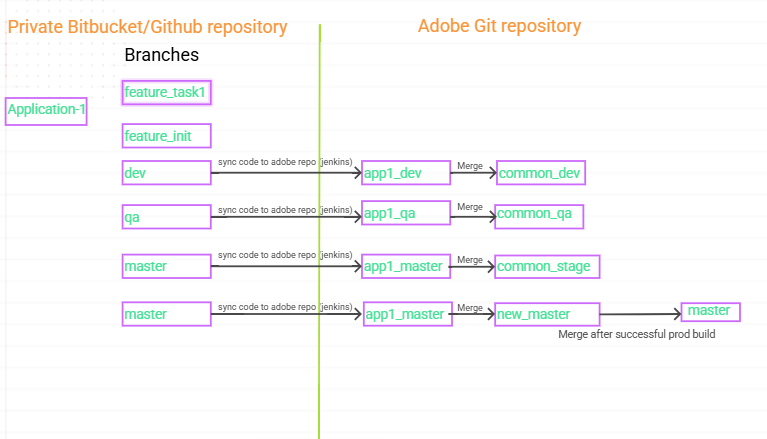Click app1_master box beside common_stage
This screenshot has height=439, width=767.
click(x=406, y=266)
